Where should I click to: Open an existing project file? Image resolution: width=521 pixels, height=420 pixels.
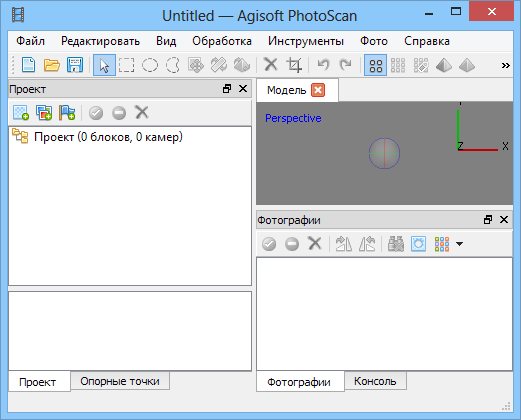pyautogui.click(x=51, y=65)
